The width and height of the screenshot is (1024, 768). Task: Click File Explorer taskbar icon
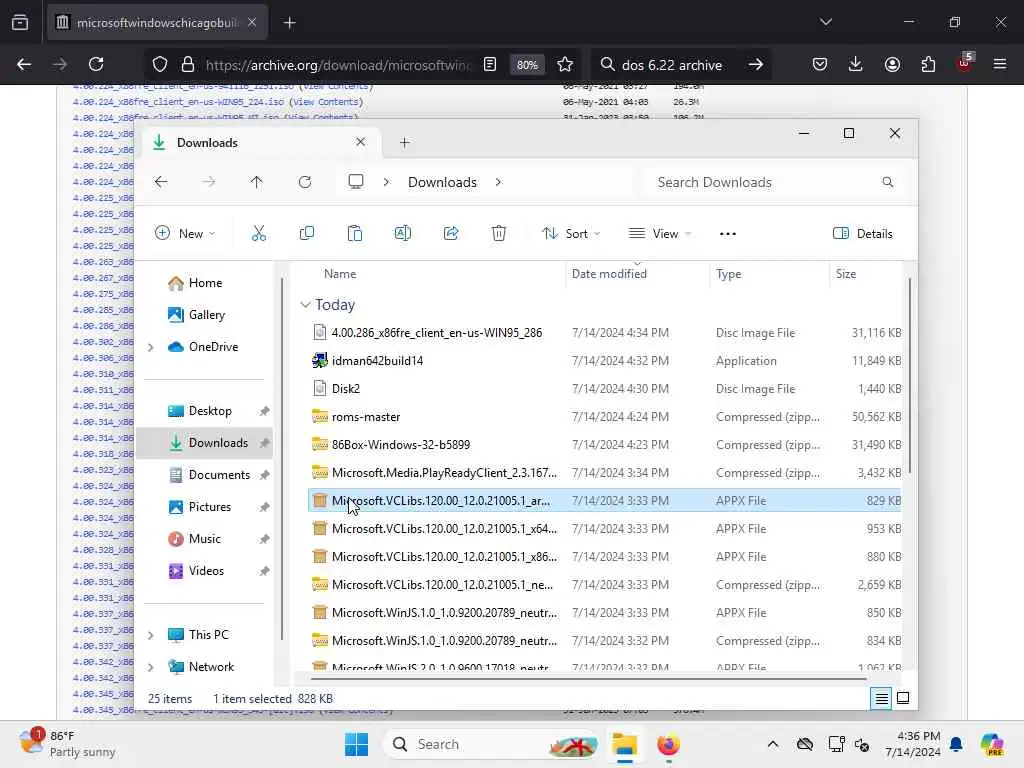[x=624, y=744]
